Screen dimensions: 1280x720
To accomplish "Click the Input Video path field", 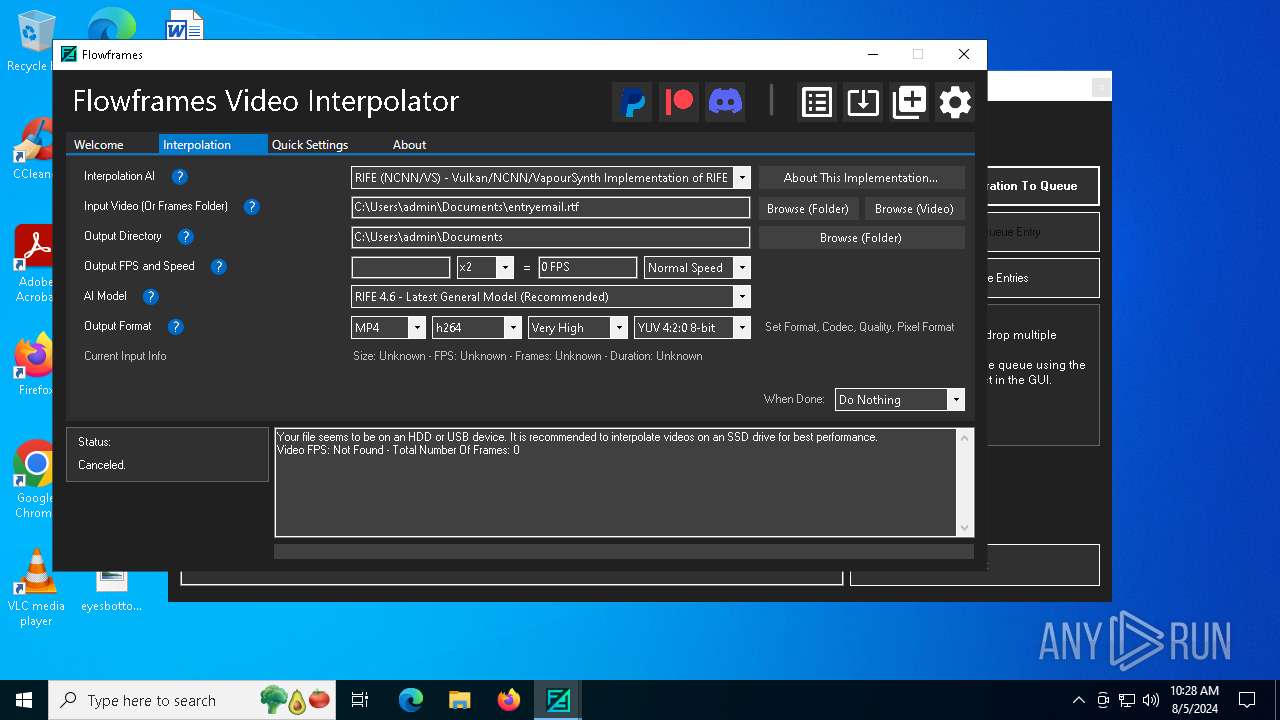I will click(x=551, y=208).
